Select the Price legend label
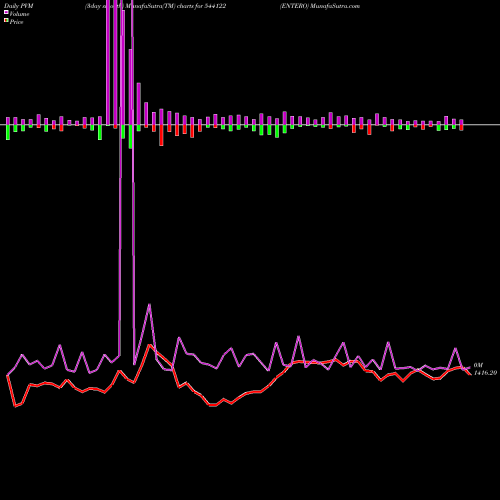The image size is (500, 500). [16, 22]
